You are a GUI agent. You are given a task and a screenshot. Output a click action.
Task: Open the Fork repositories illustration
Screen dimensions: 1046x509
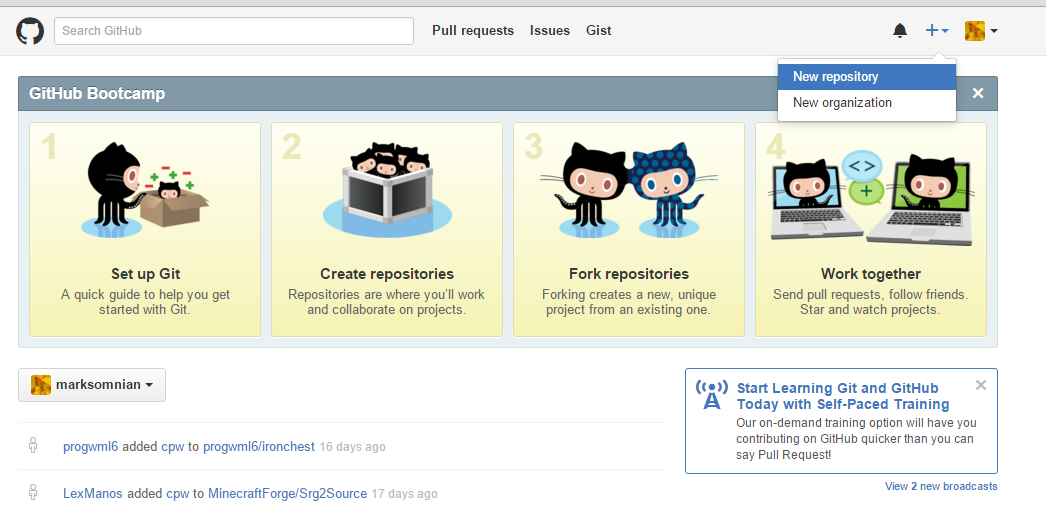tap(628, 190)
